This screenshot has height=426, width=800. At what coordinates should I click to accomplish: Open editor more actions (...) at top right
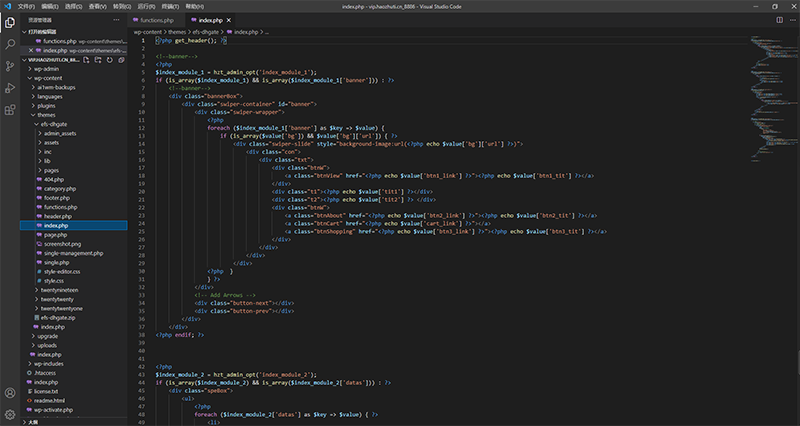(x=793, y=20)
